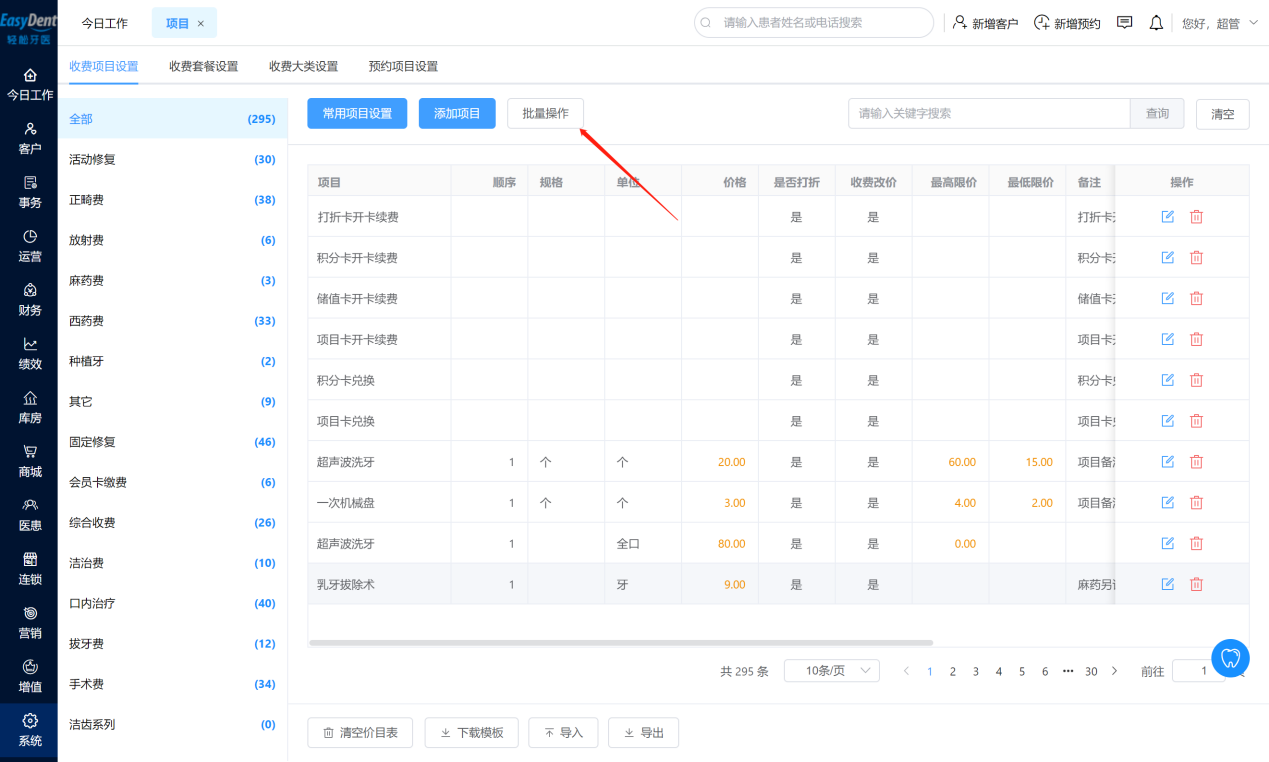Go to the next page arrow
1269x762 pixels.
click(x=1115, y=671)
